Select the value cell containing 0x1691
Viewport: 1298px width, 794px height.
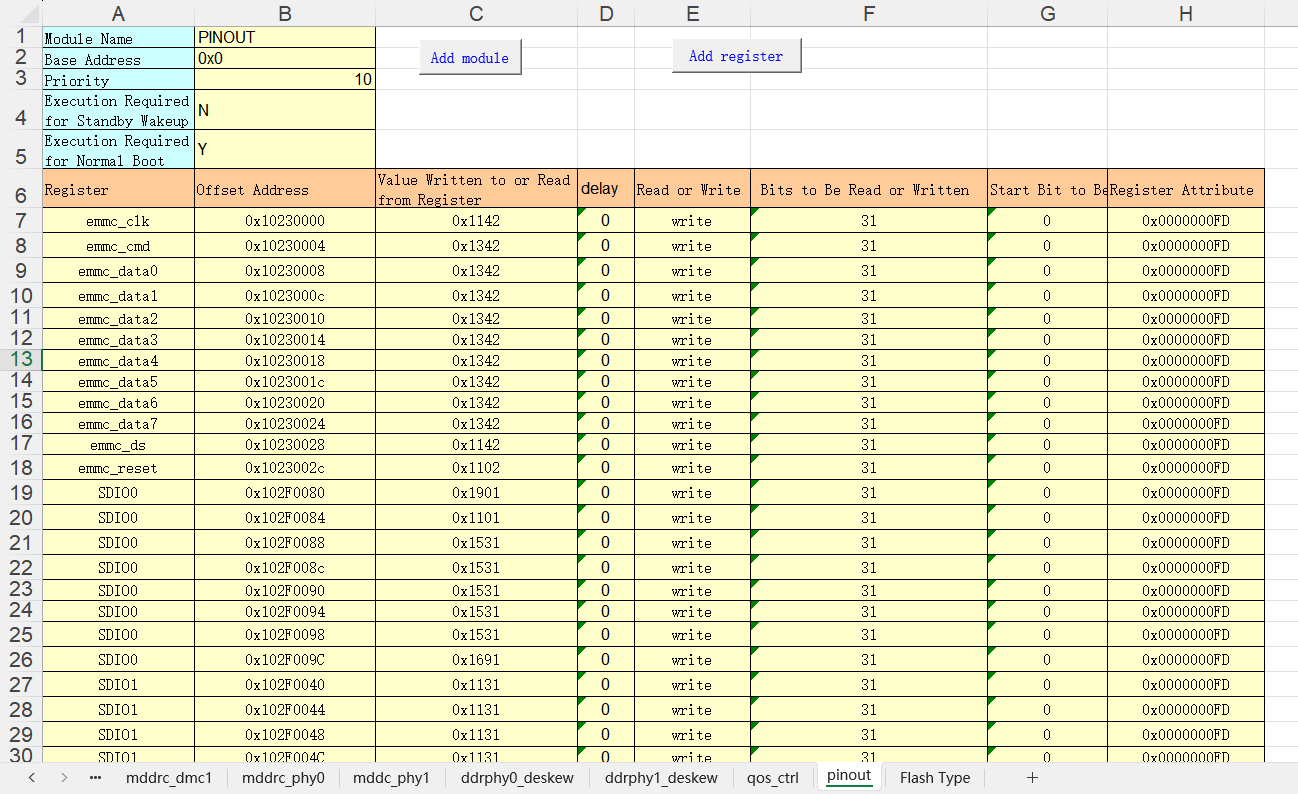(476, 660)
